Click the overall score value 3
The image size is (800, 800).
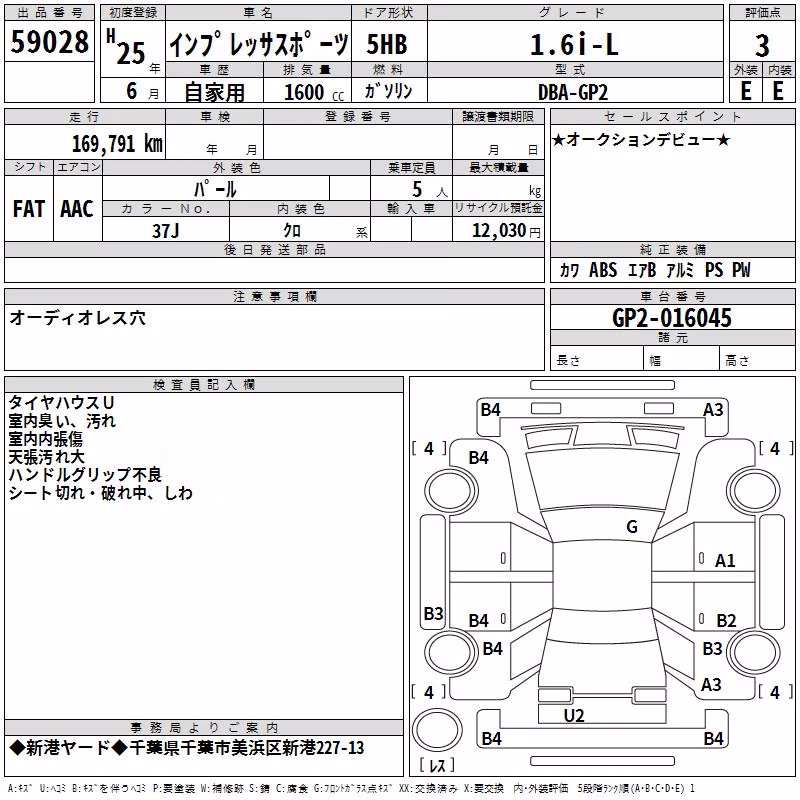click(x=762, y=45)
